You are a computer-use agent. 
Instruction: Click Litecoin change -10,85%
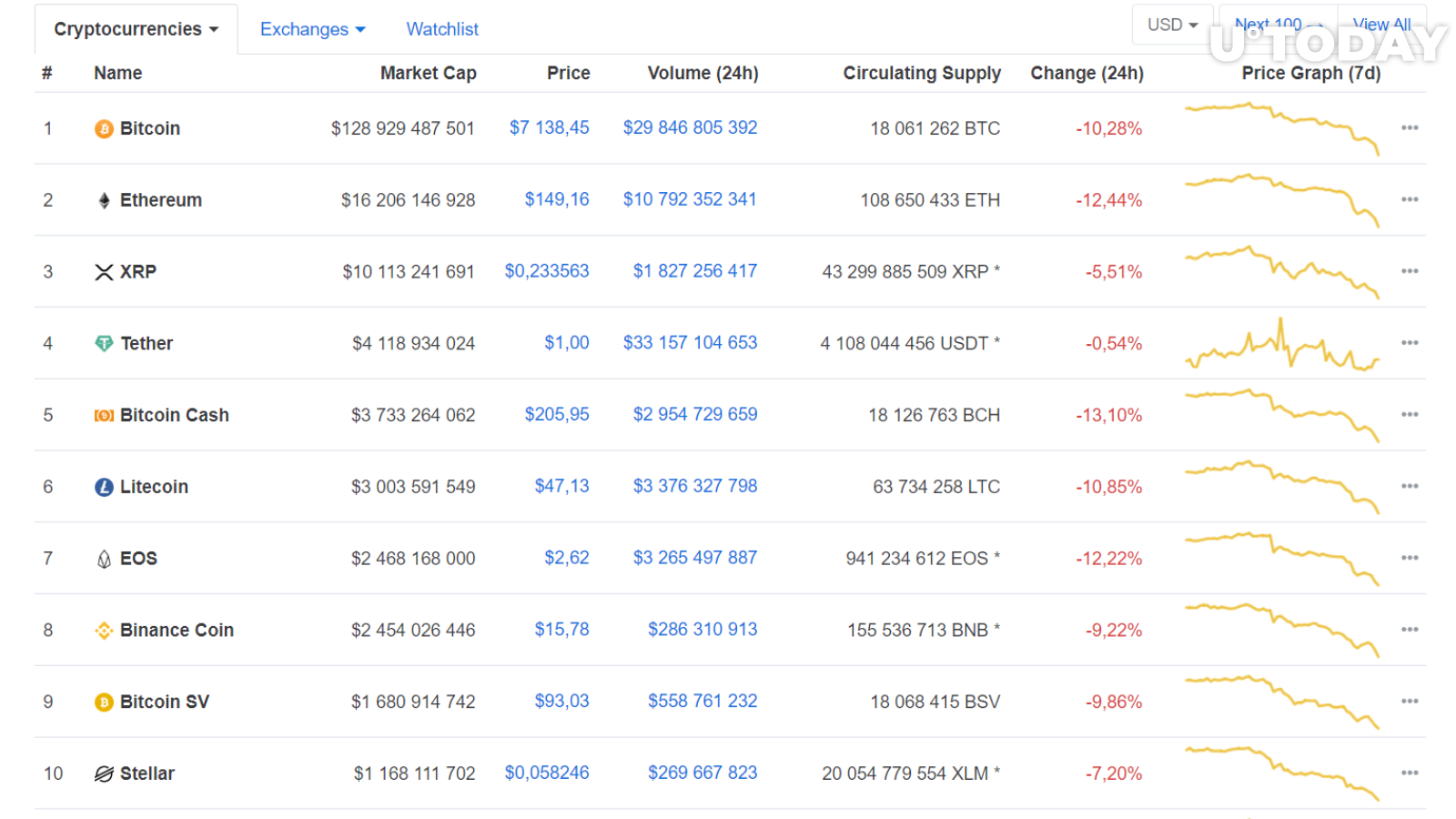pyautogui.click(x=1108, y=487)
